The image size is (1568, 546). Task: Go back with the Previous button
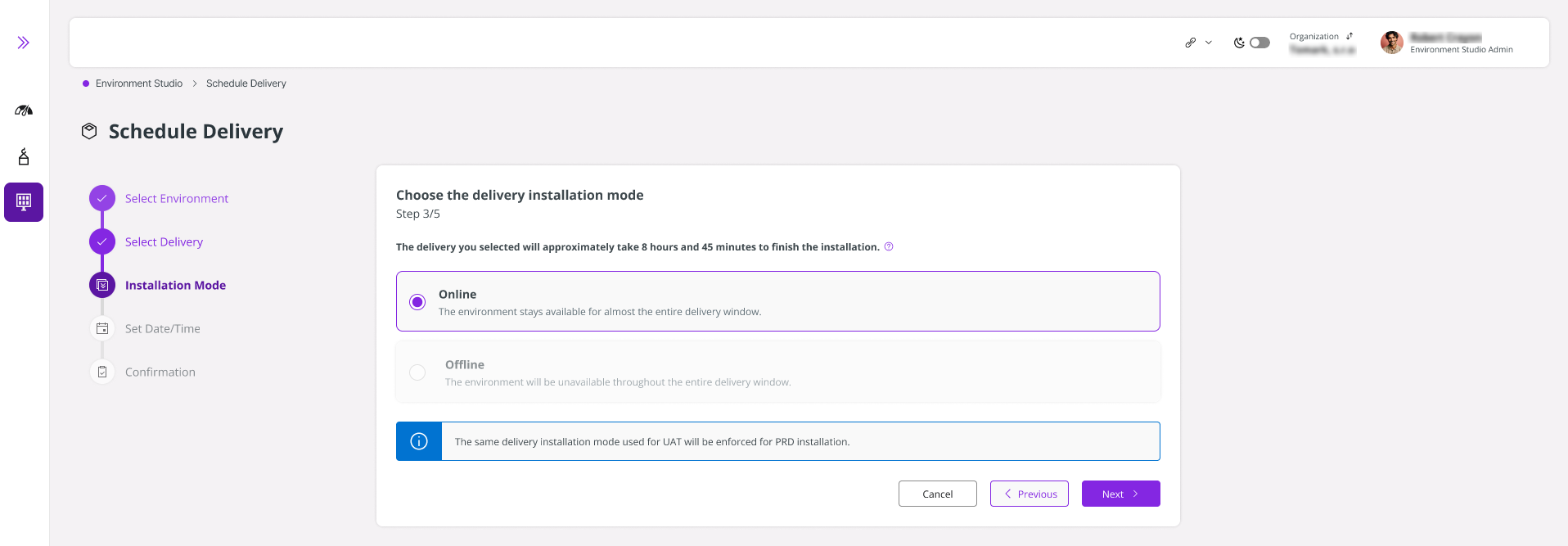(x=1030, y=494)
